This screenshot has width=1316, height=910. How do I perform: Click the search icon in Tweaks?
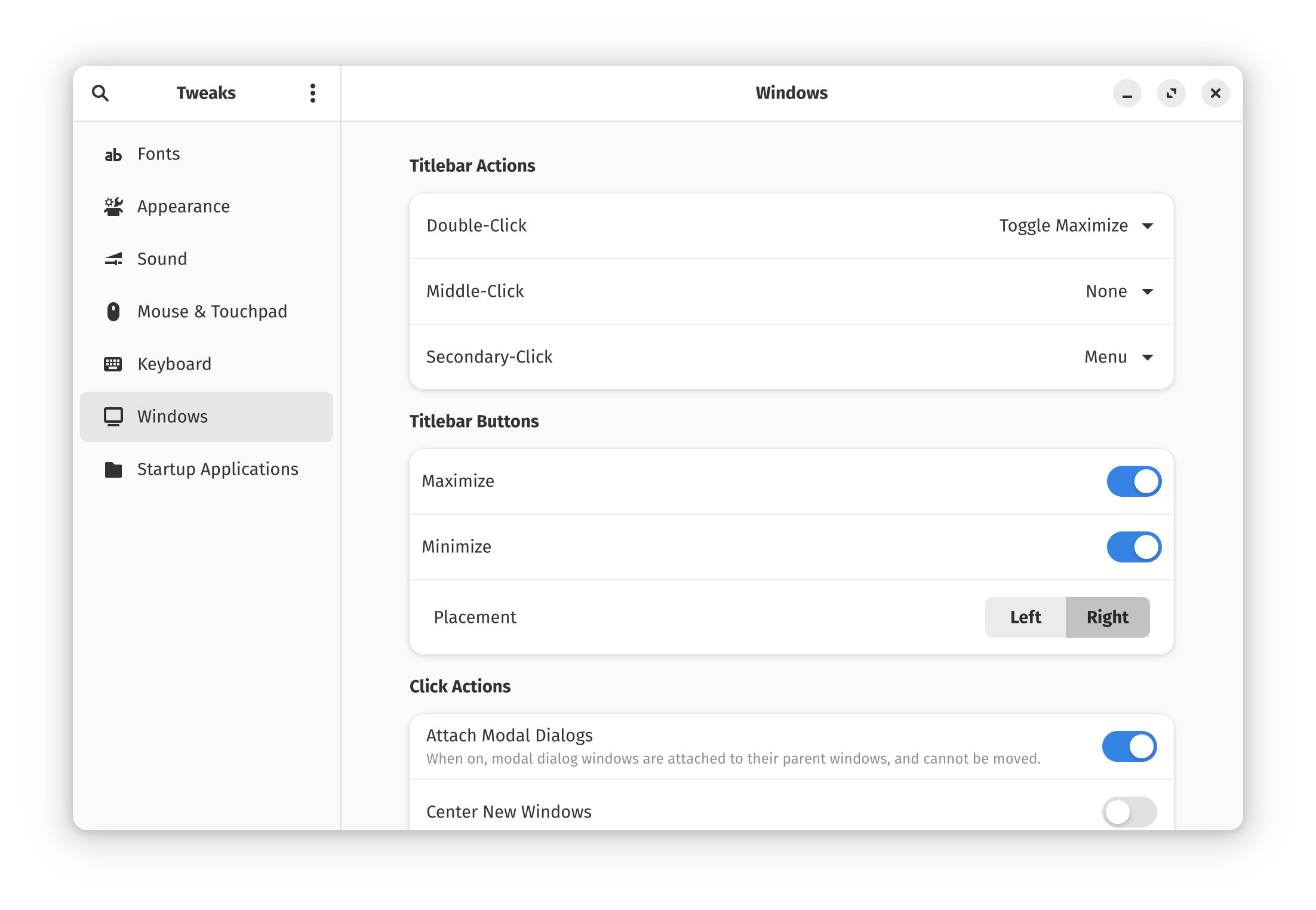[x=101, y=93]
